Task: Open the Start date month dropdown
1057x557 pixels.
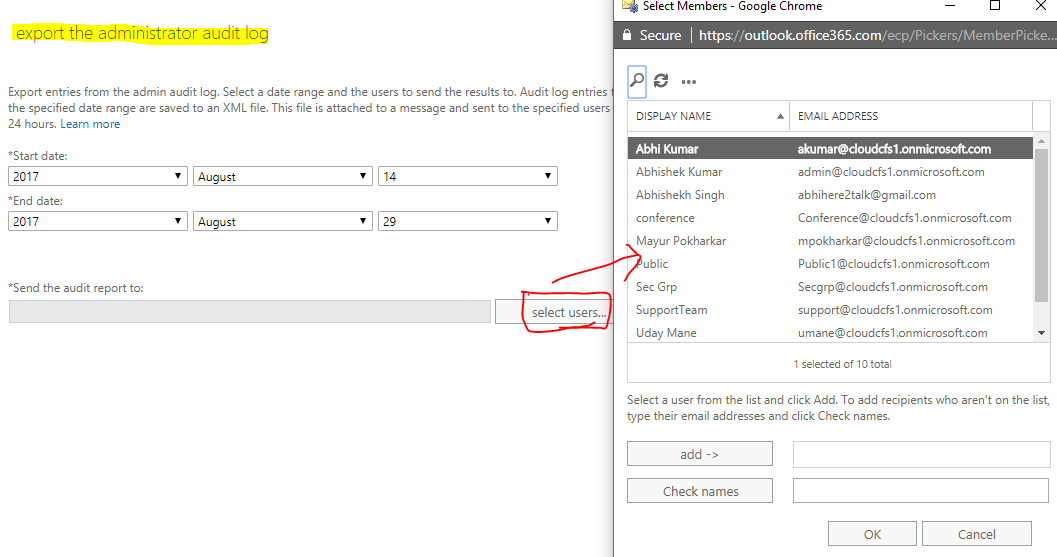Action: [282, 177]
